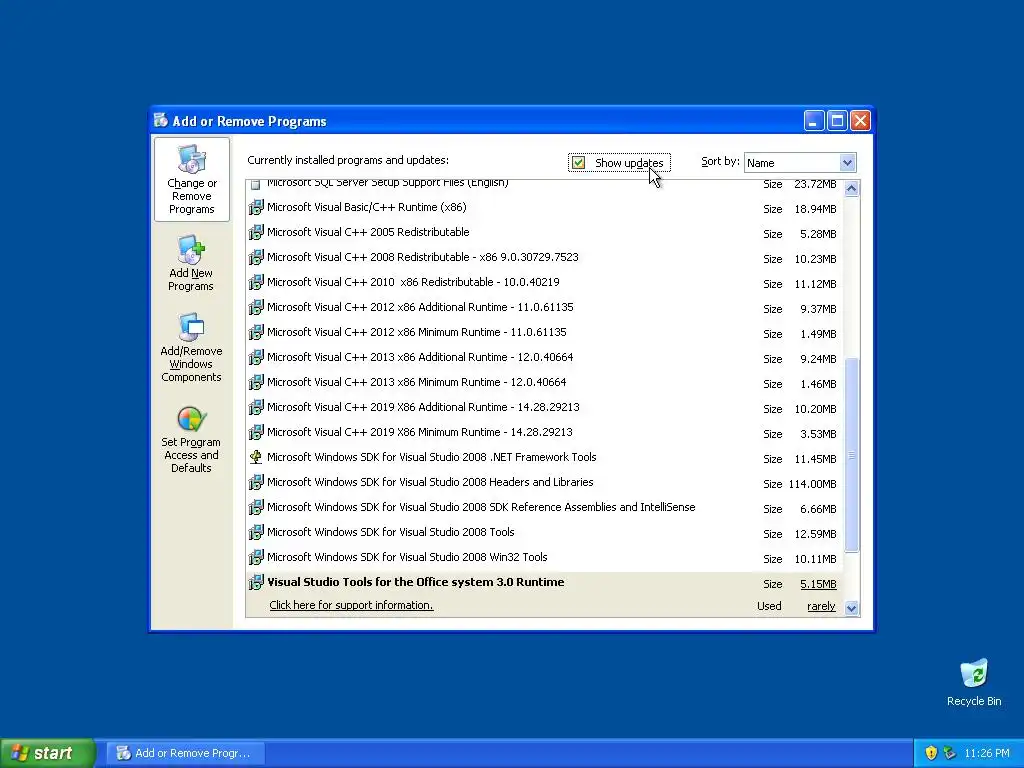
Task: Click Visual Studio Tools for Office system 3.0 Runtime
Action: (415, 583)
